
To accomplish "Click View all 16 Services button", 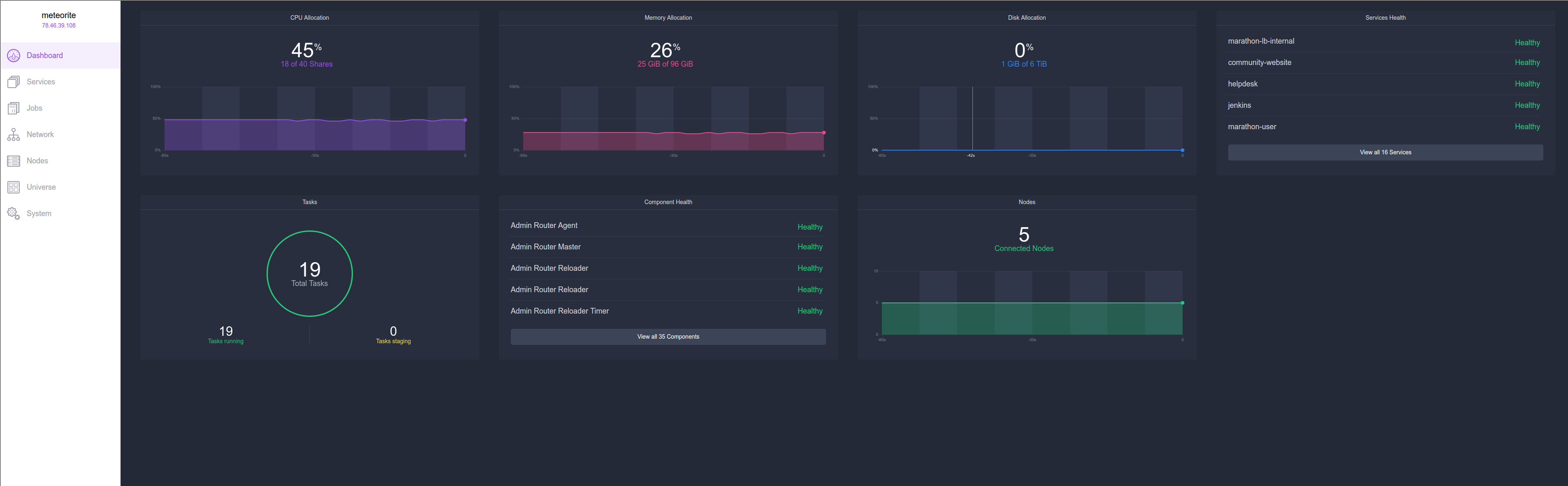I will tap(1385, 152).
